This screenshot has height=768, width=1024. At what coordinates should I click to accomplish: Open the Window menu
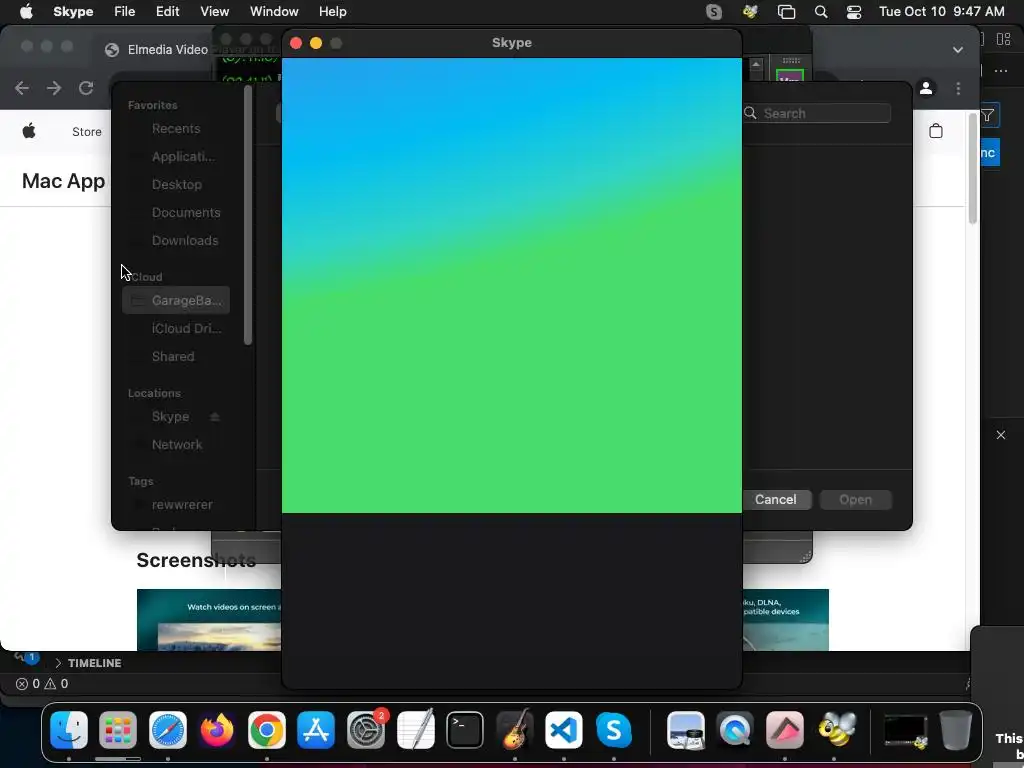[x=274, y=12]
